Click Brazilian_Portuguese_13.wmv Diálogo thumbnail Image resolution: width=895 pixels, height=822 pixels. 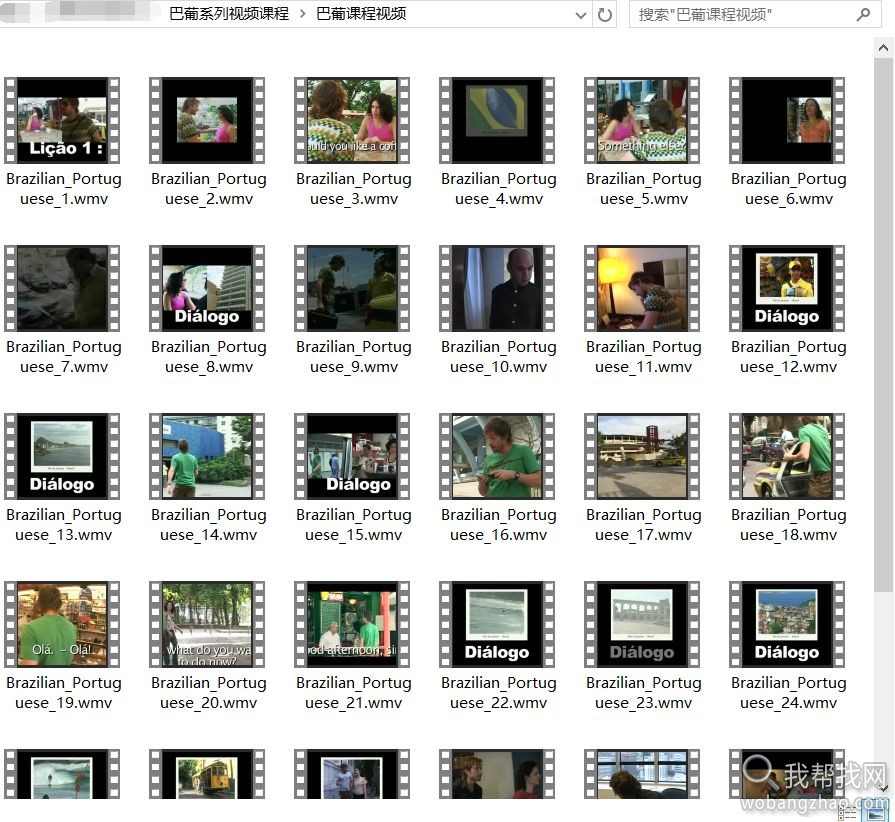[62, 456]
